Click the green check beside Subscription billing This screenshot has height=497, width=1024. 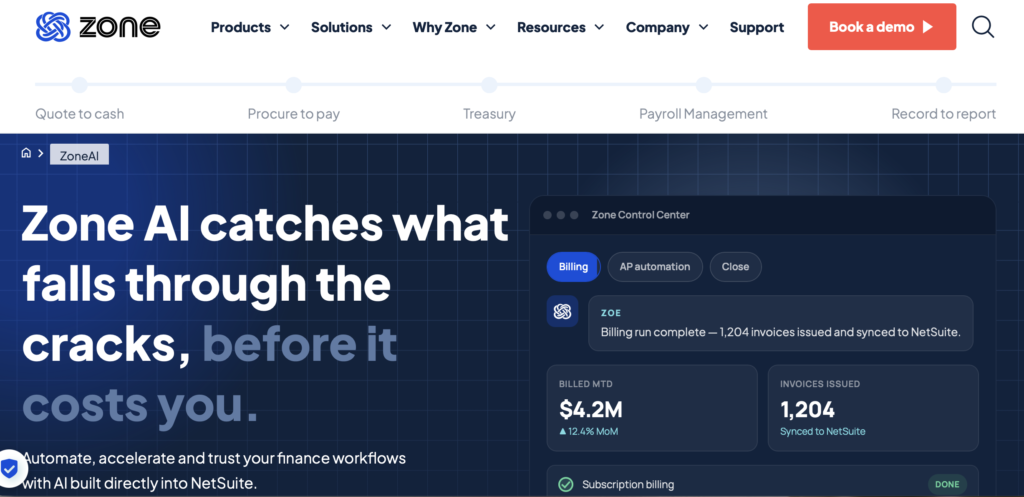[x=566, y=485]
